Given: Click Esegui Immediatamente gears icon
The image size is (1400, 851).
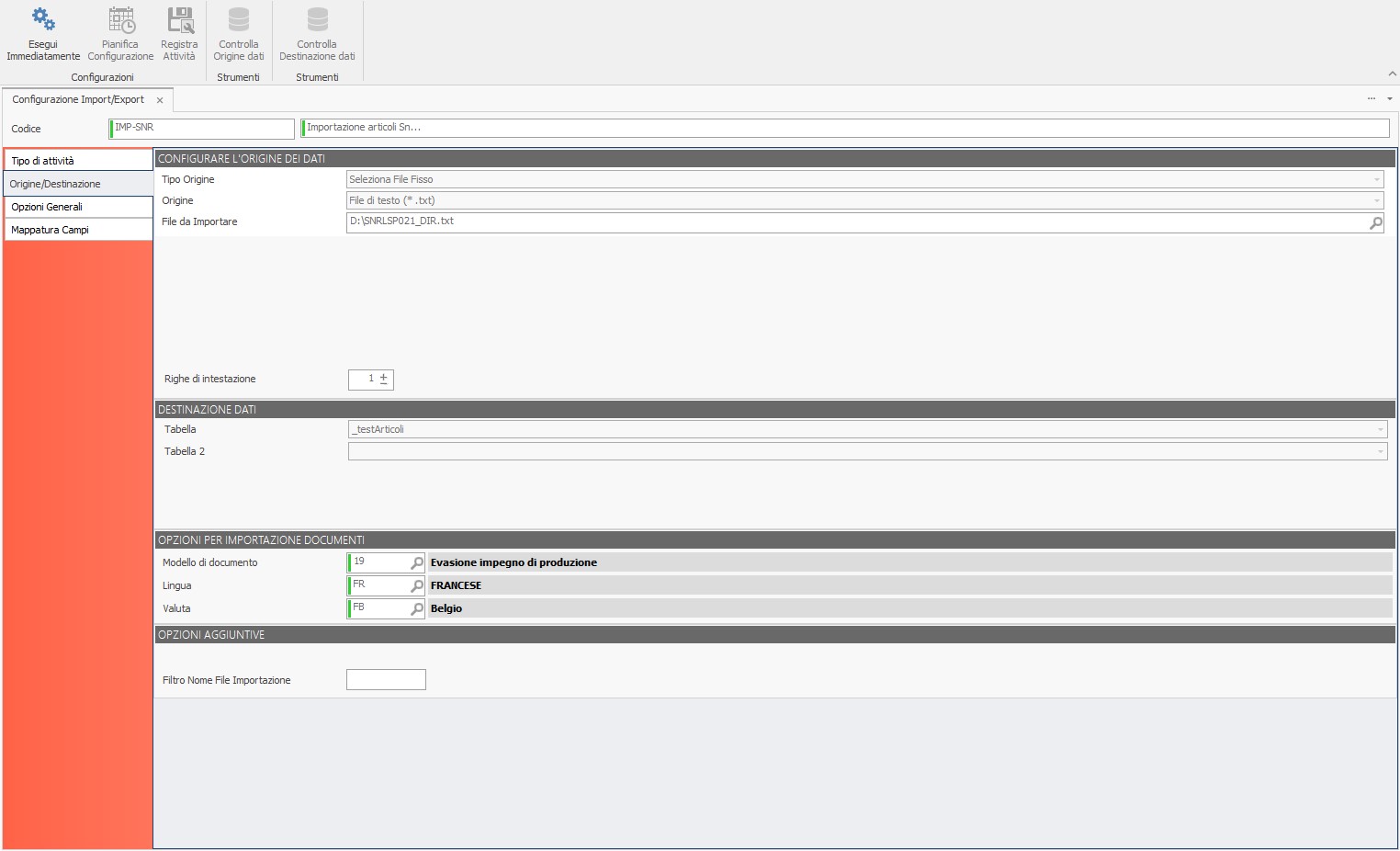Looking at the screenshot, I should (x=43, y=19).
